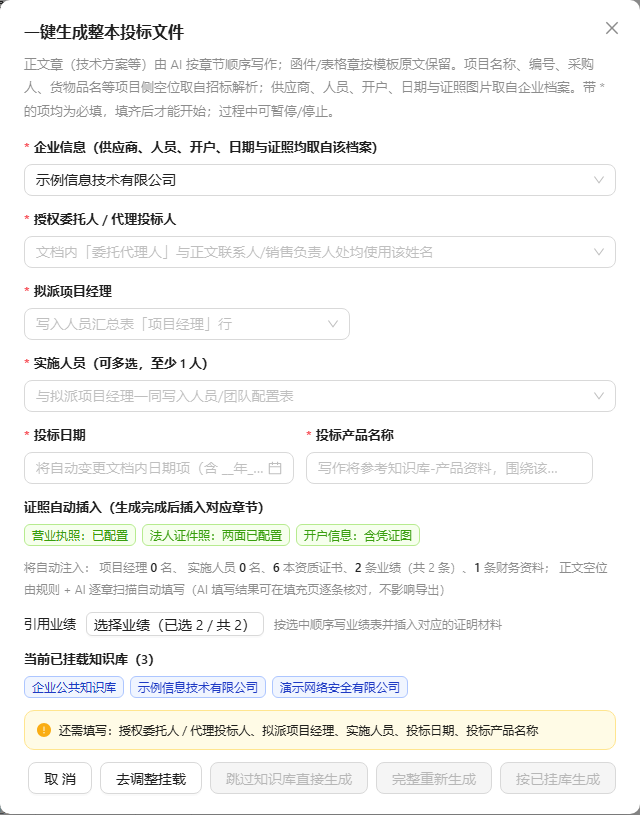Open the 企业信息 company dropdown
640x815 pixels.
[x=320, y=180]
